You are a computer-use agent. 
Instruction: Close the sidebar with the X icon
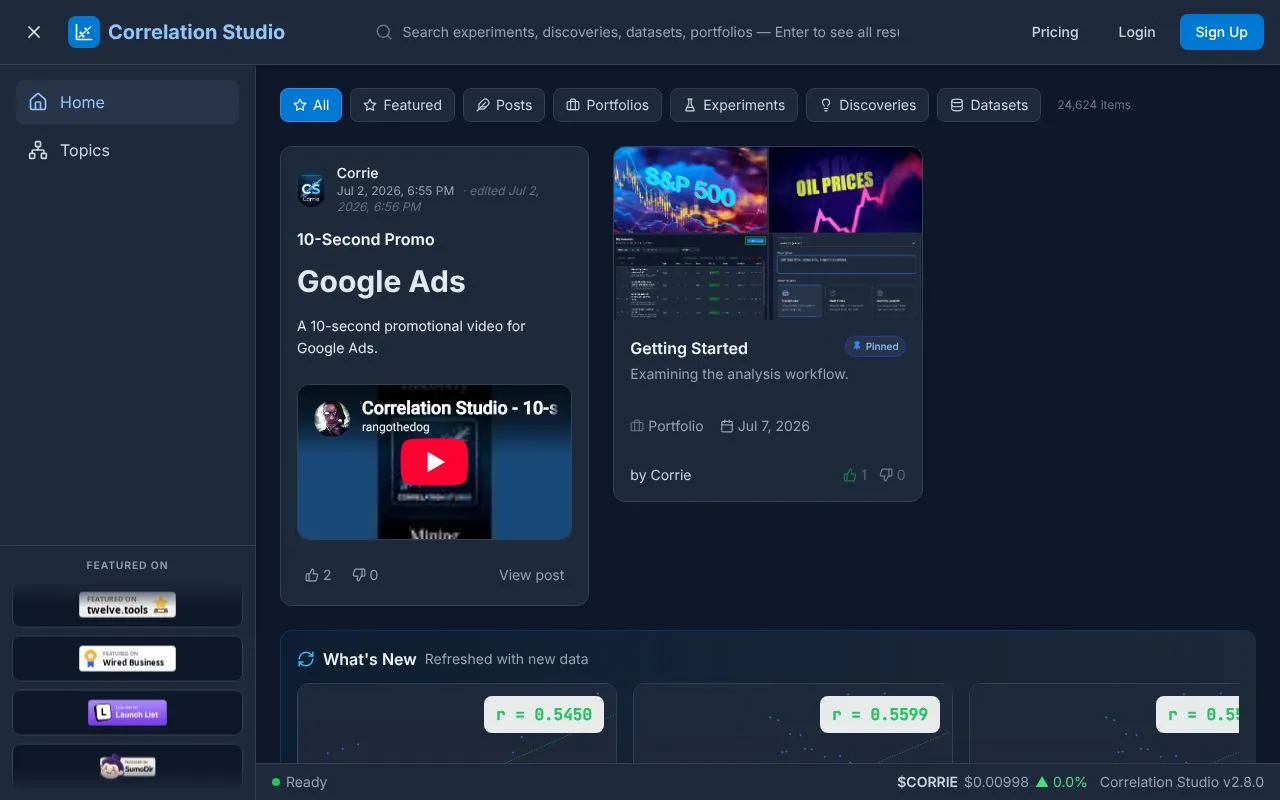tap(34, 32)
